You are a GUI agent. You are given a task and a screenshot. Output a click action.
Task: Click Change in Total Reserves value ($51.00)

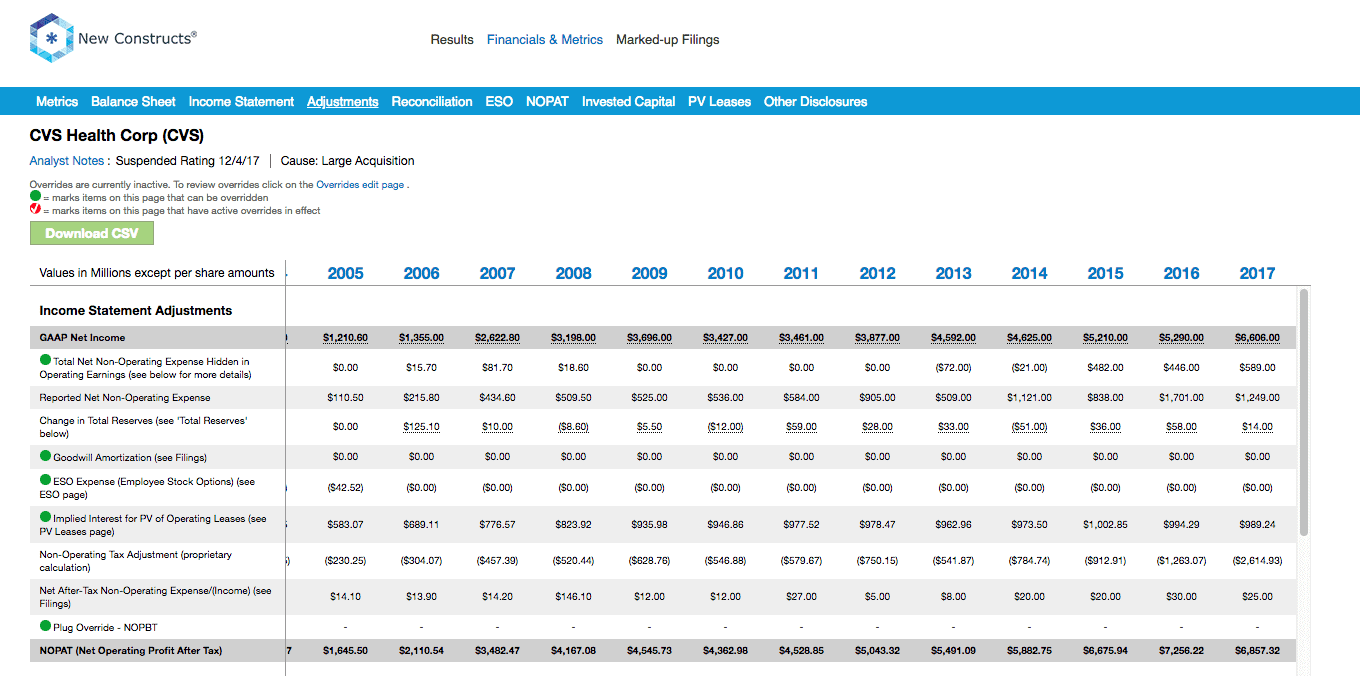[1030, 427]
